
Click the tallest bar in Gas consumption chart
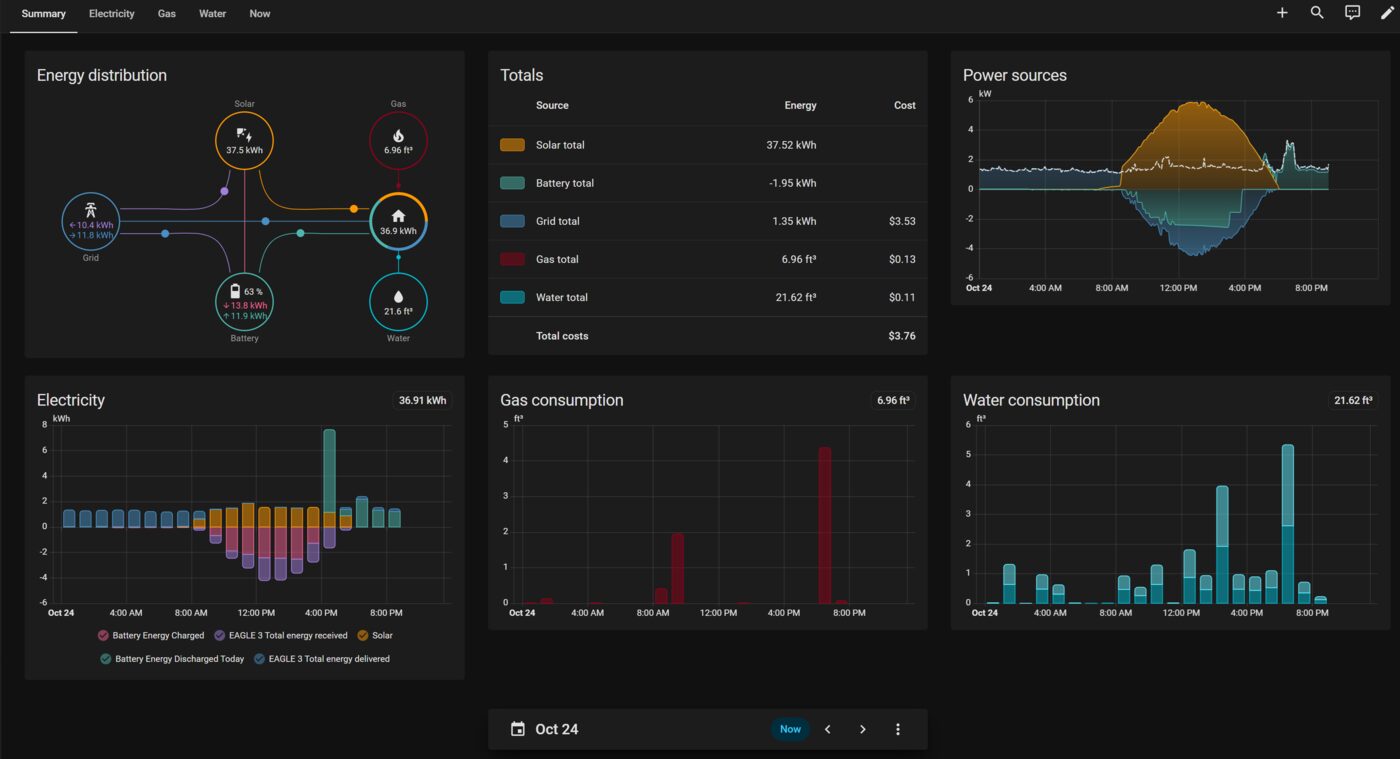pos(825,526)
